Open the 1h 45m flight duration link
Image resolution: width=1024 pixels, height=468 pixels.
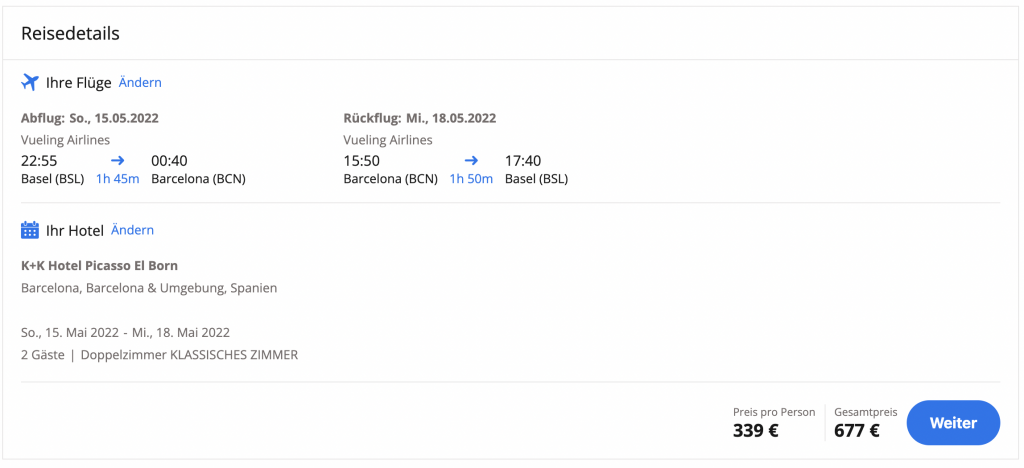coord(117,180)
